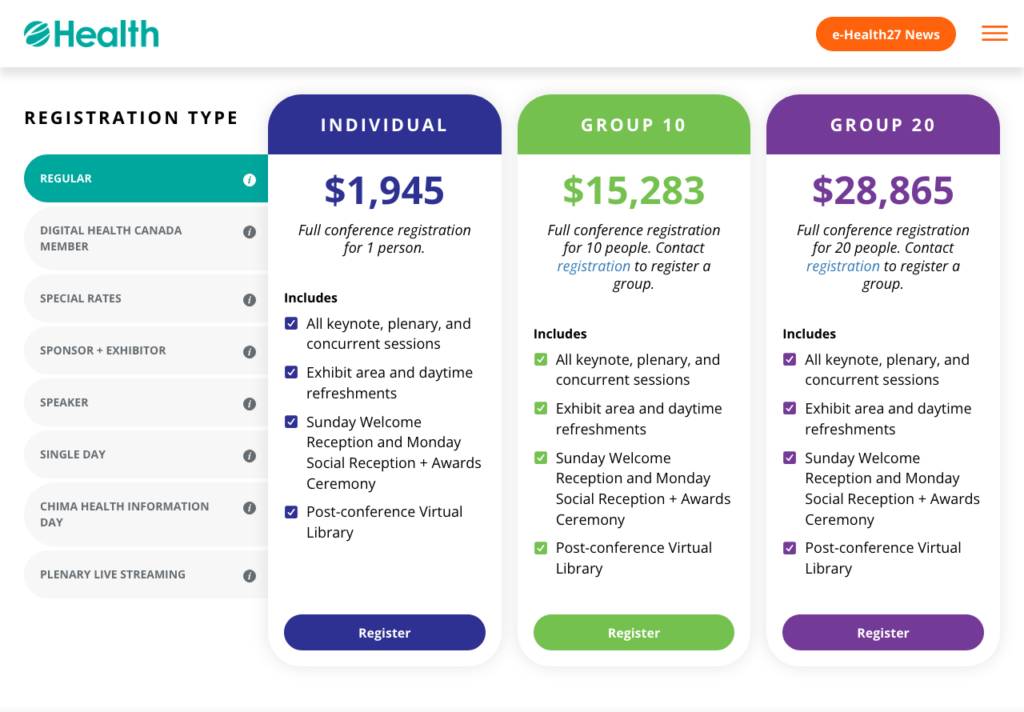
Task: Click info icon beside Digital Health Canada Member
Action: pyautogui.click(x=249, y=232)
